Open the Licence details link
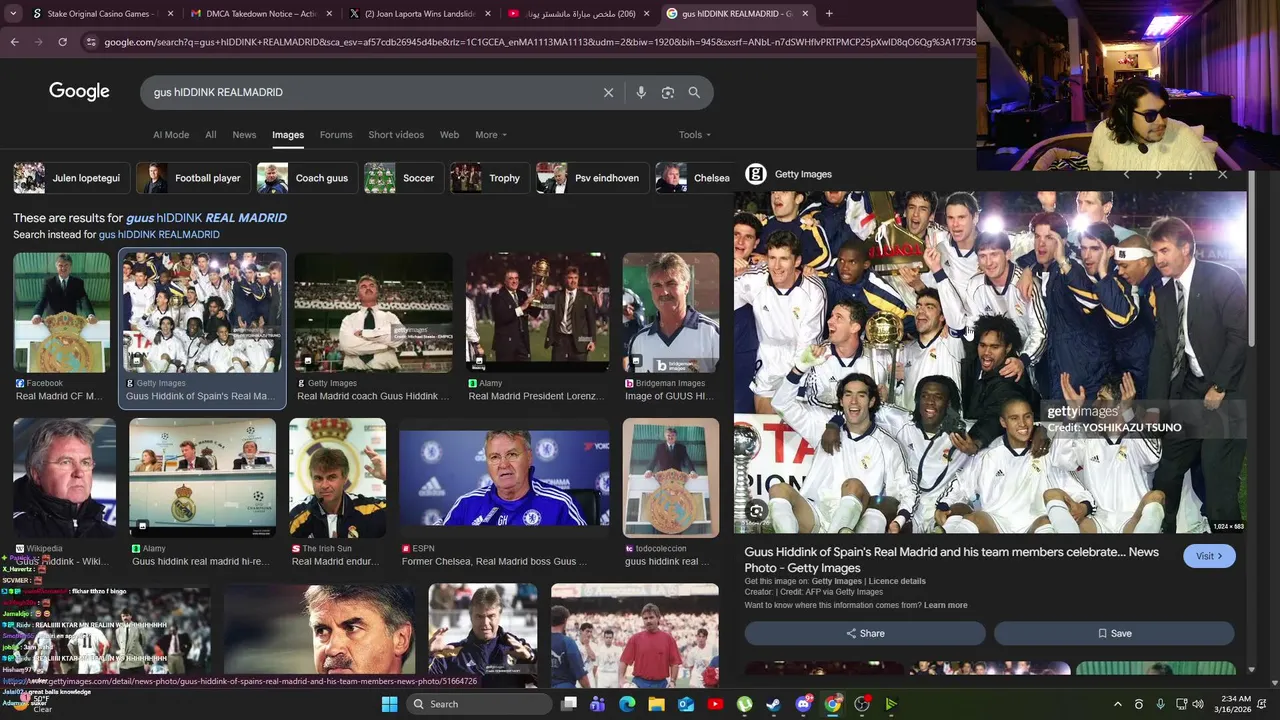The height and width of the screenshot is (720, 1280). tap(897, 581)
